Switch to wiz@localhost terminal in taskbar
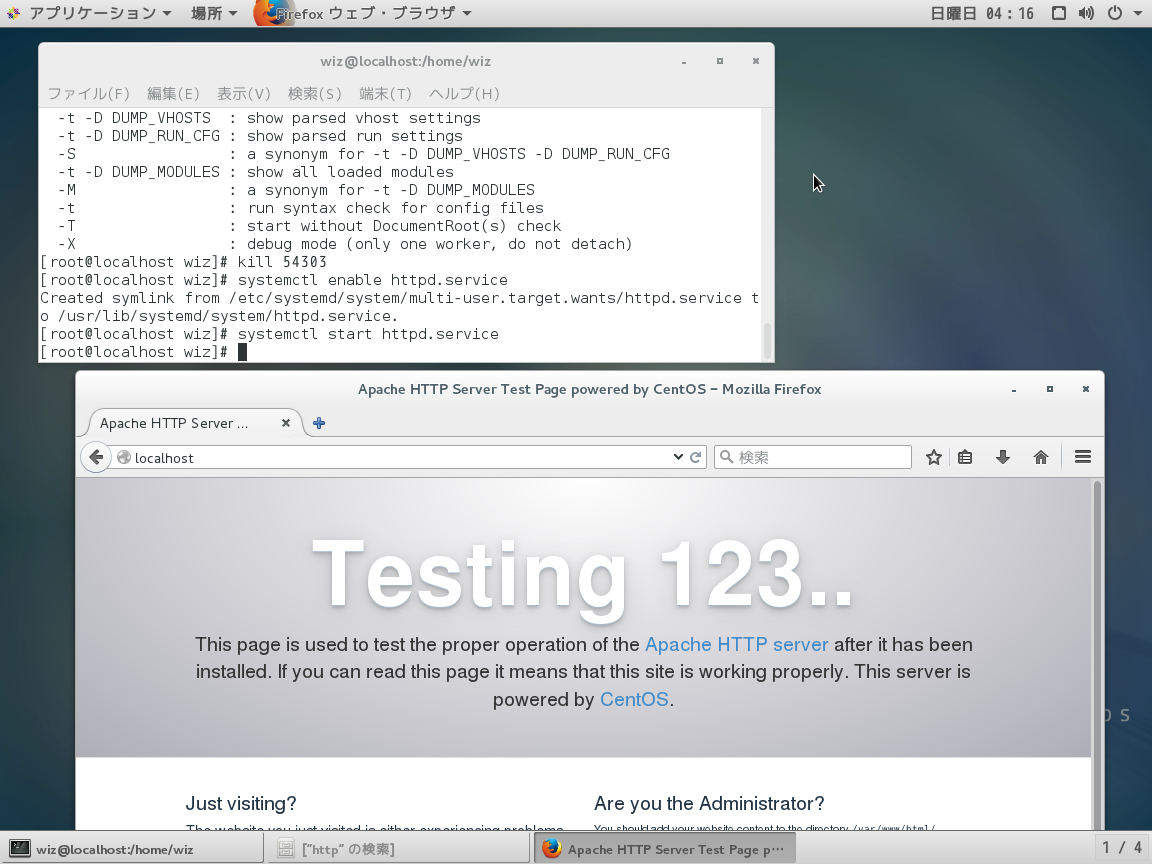The image size is (1152, 864). click(x=132, y=849)
